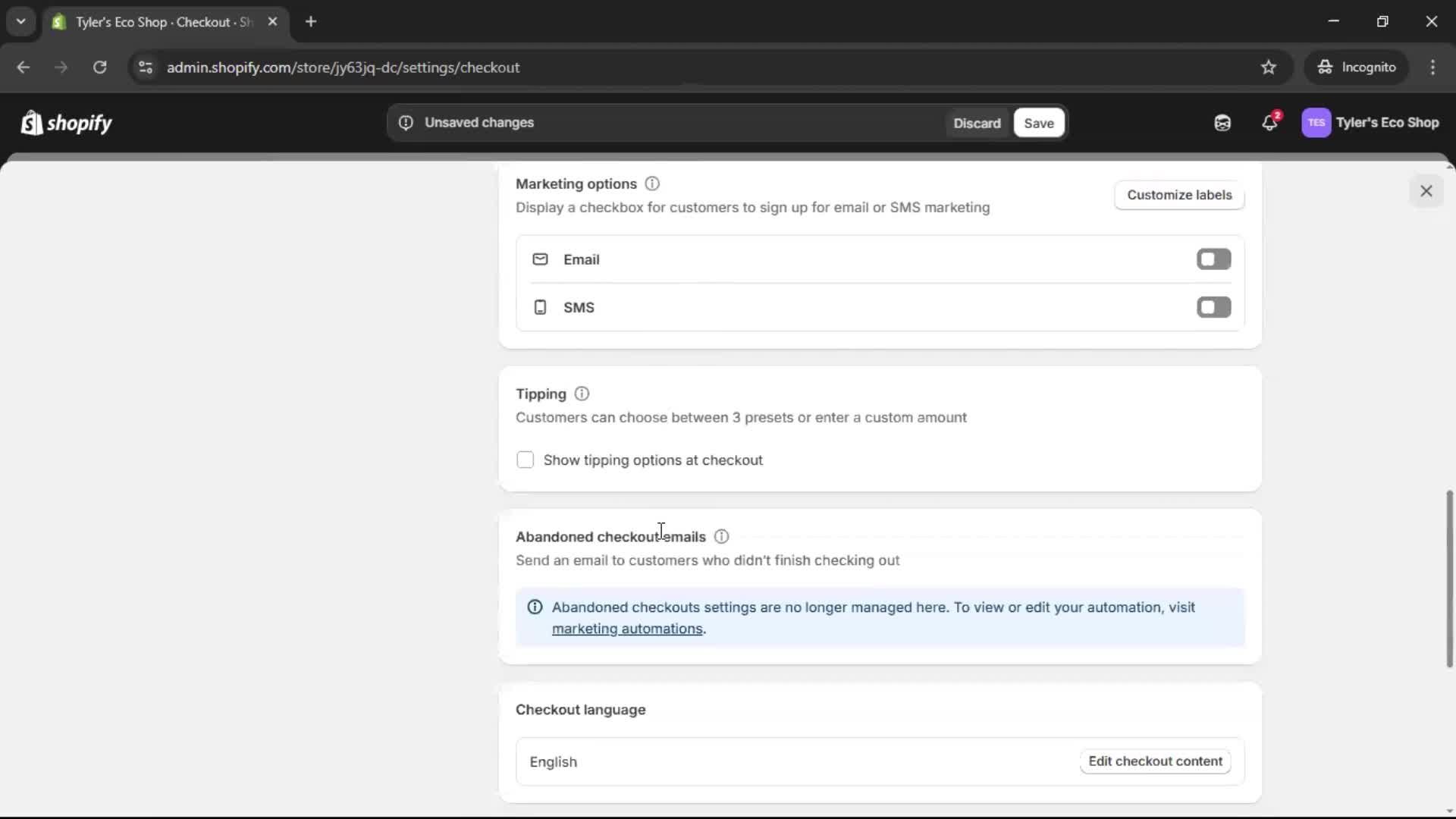Image resolution: width=1456 pixels, height=819 pixels.
Task: Click Edit checkout content for English language
Action: [1154, 761]
